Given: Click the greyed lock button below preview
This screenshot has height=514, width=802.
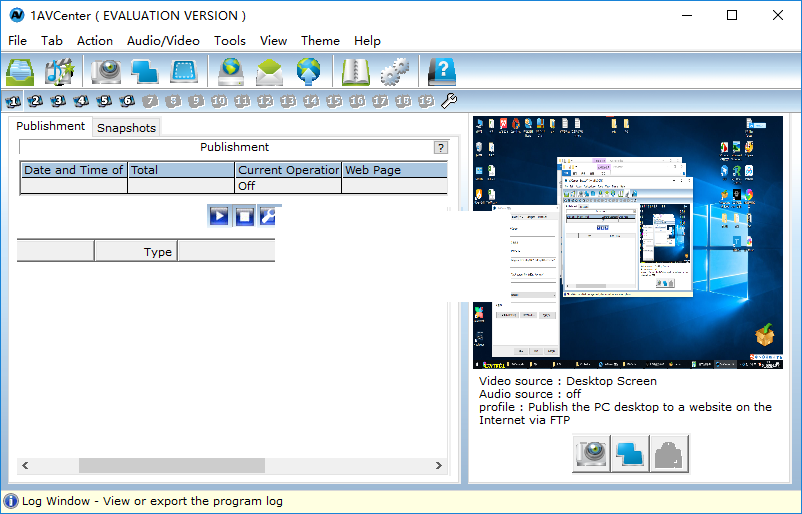Looking at the screenshot, I should pos(670,454).
